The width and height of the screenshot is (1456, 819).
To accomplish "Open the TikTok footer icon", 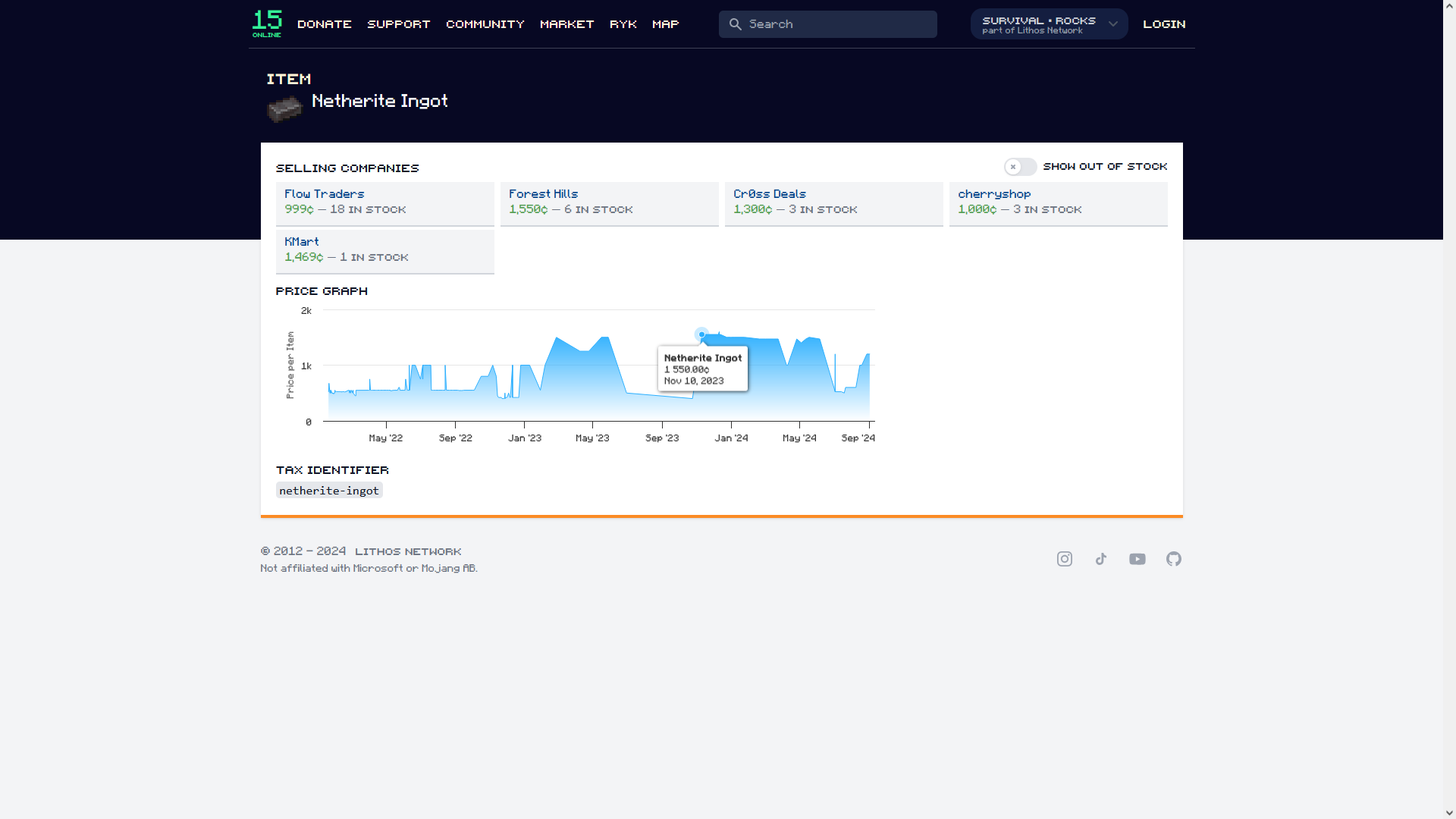I will [1101, 559].
